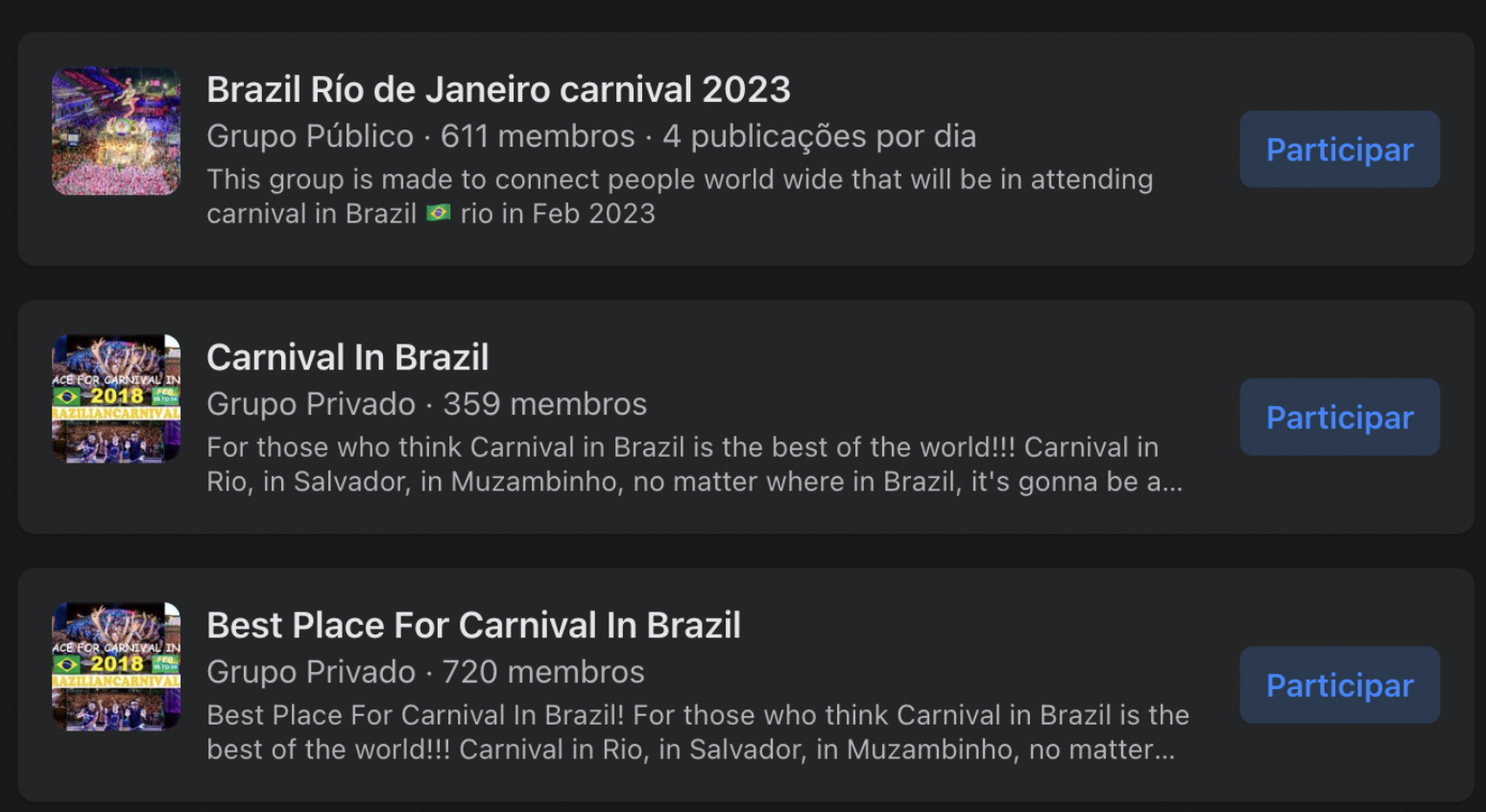
Task: Click the 359 membros text
Action: click(x=544, y=404)
